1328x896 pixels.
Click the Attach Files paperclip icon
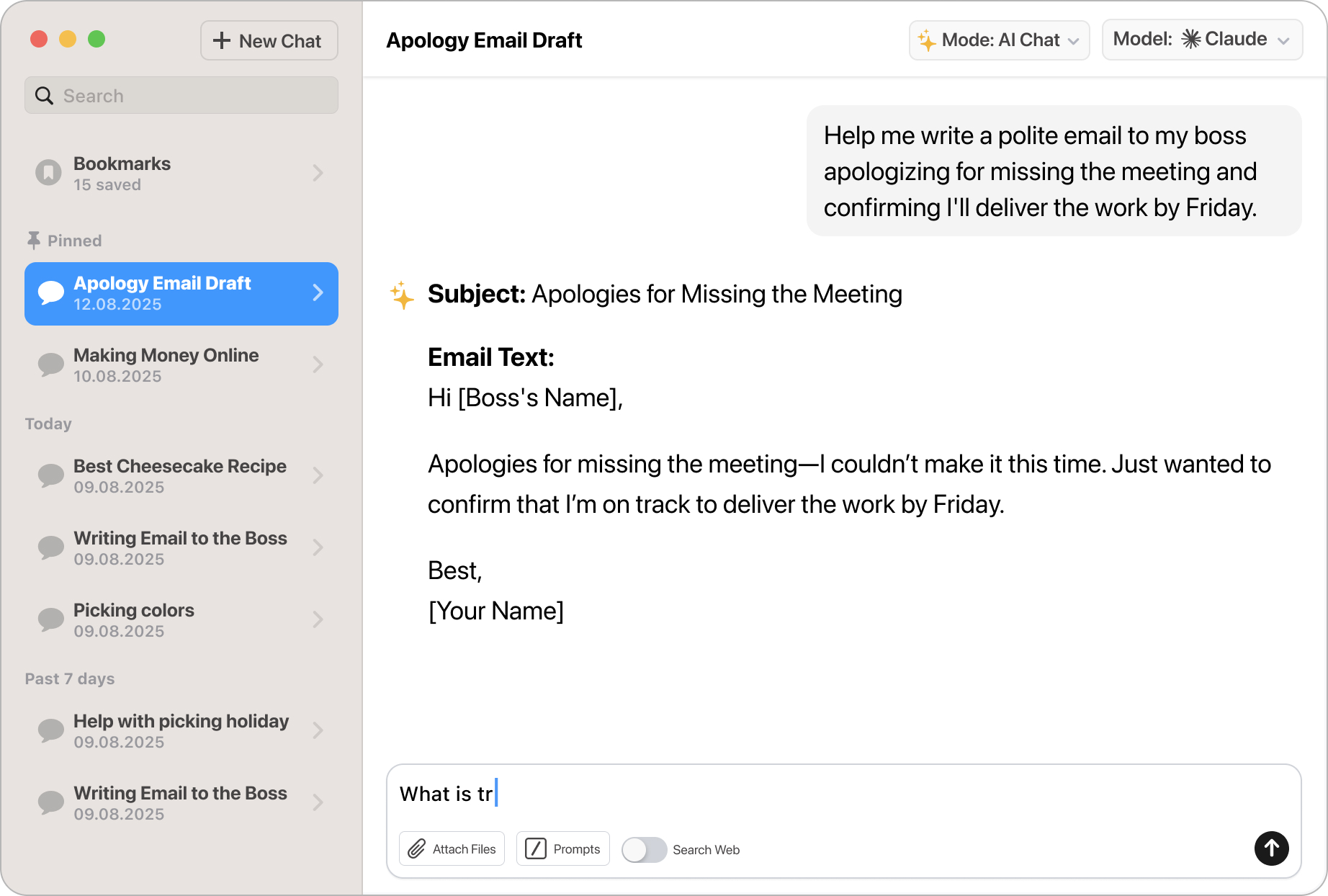418,848
